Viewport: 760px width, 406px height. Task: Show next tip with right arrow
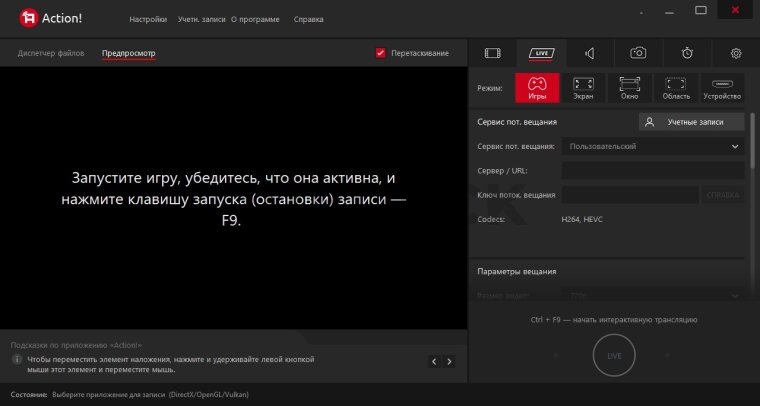click(450, 361)
